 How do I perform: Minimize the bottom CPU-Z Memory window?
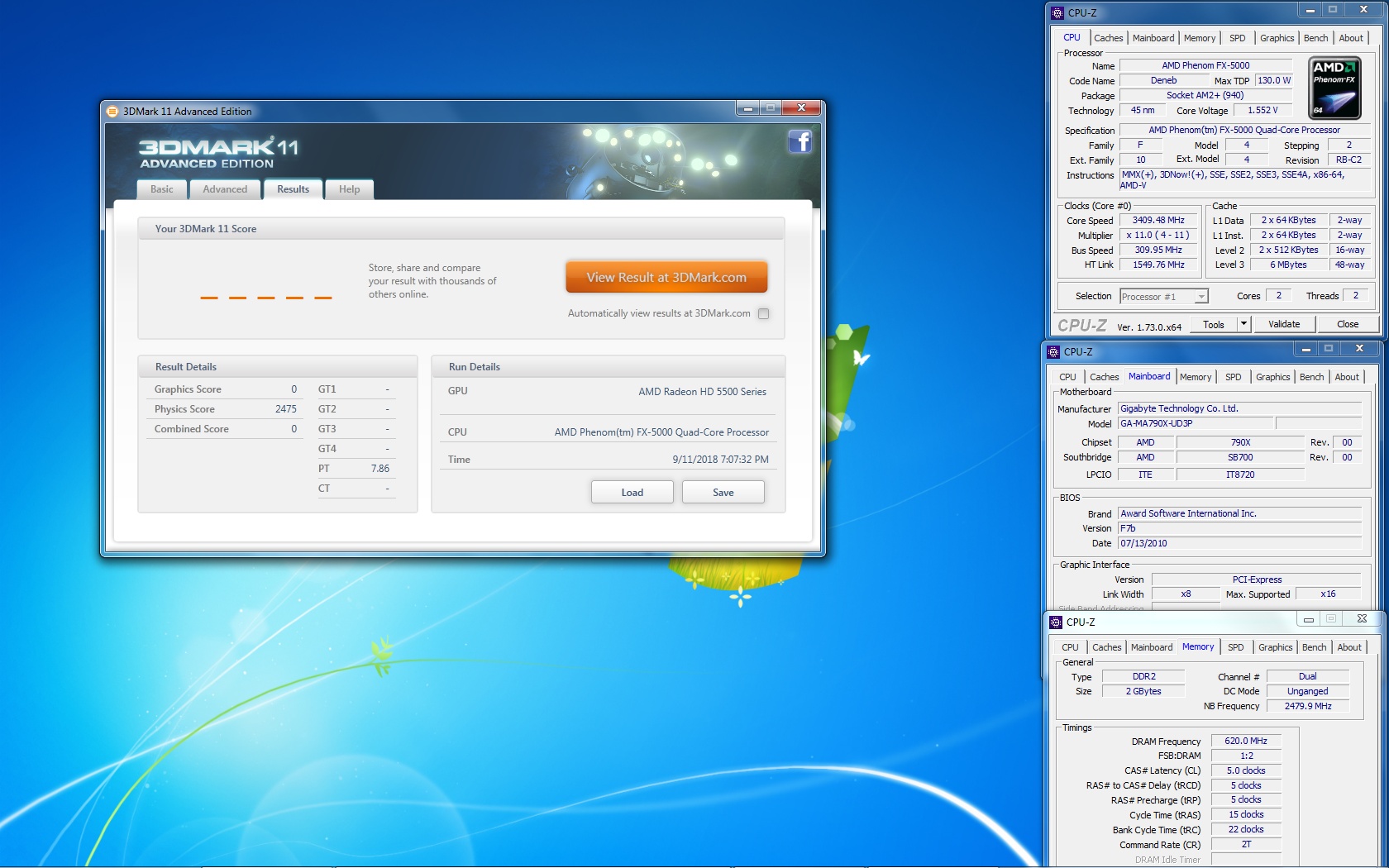pyautogui.click(x=1308, y=618)
